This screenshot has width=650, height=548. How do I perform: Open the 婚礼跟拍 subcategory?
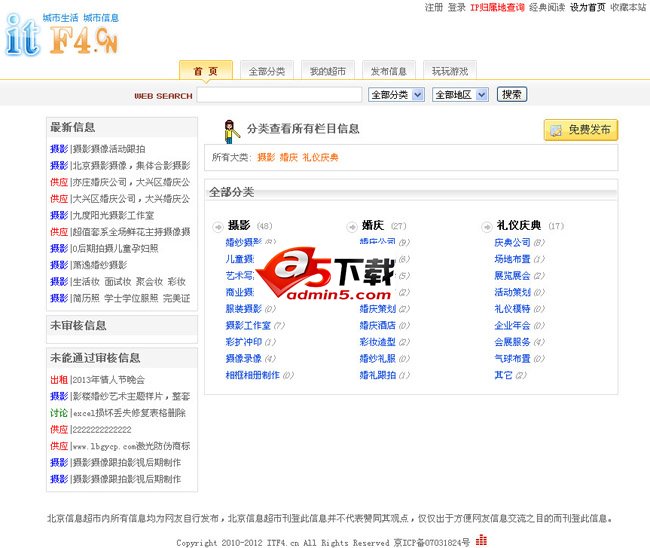tap(378, 375)
